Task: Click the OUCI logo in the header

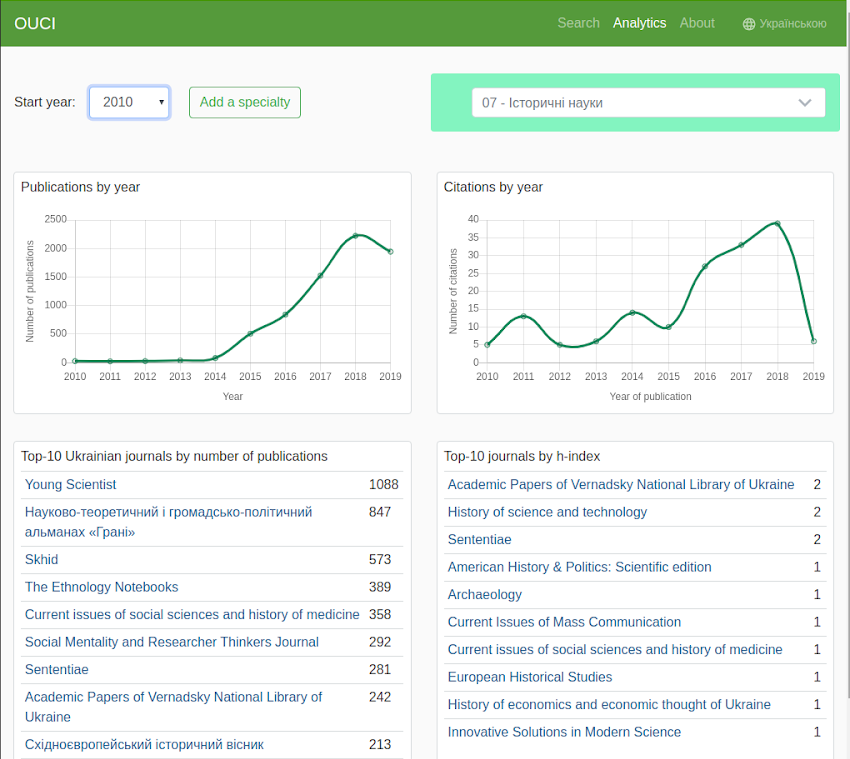Action: point(34,23)
